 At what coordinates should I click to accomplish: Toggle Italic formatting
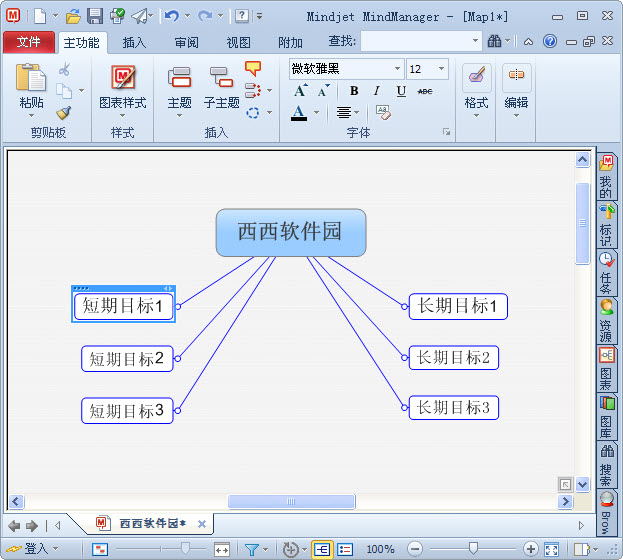pos(377,91)
